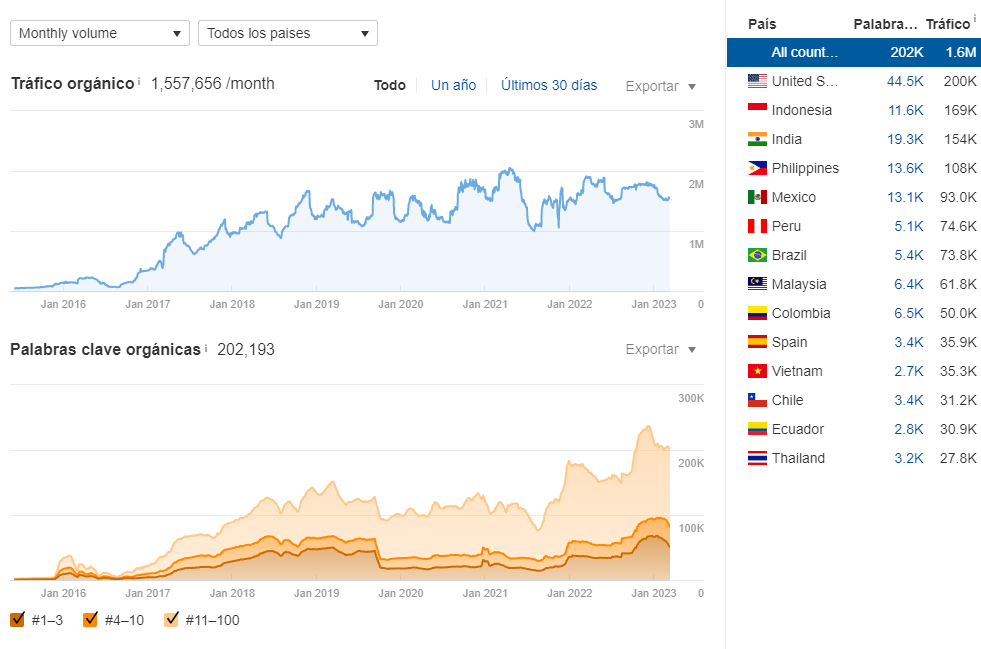Uncheck the #1–3 positions checkbox

(x=17, y=620)
